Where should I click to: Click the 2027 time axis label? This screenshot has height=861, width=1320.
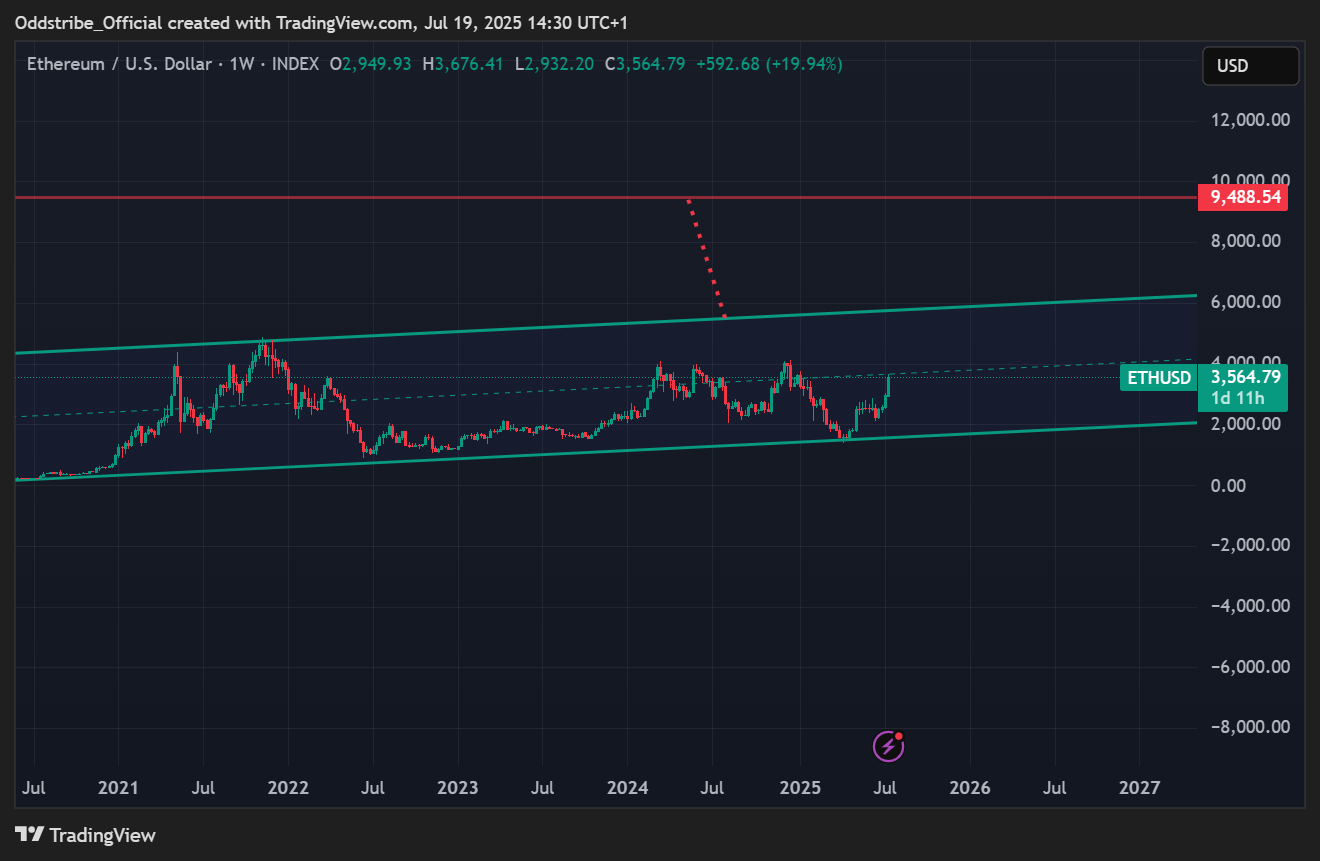(x=1139, y=788)
